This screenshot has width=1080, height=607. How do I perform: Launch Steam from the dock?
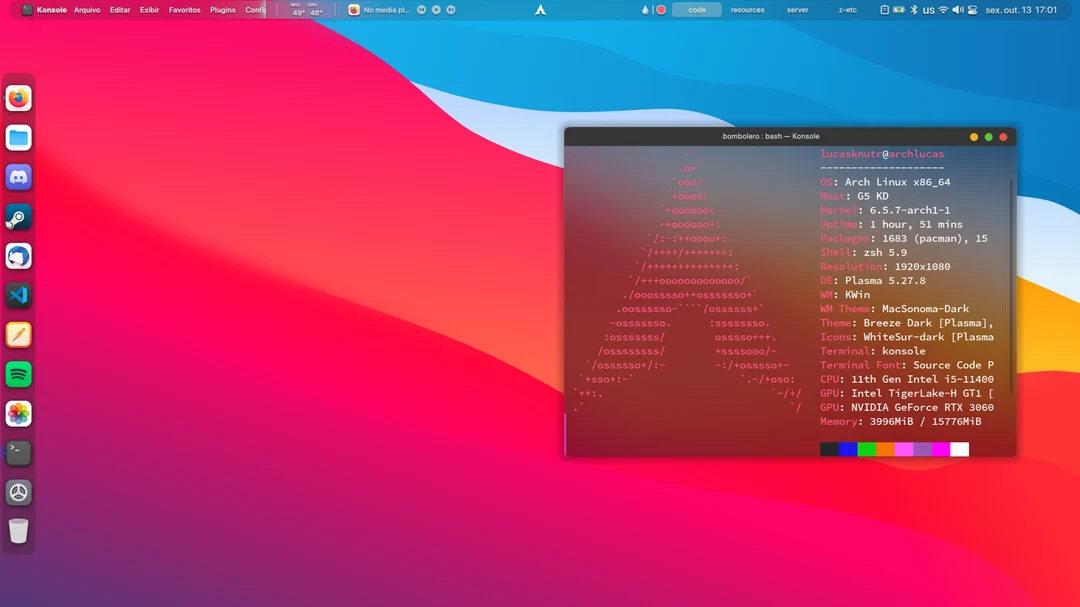pyautogui.click(x=18, y=216)
